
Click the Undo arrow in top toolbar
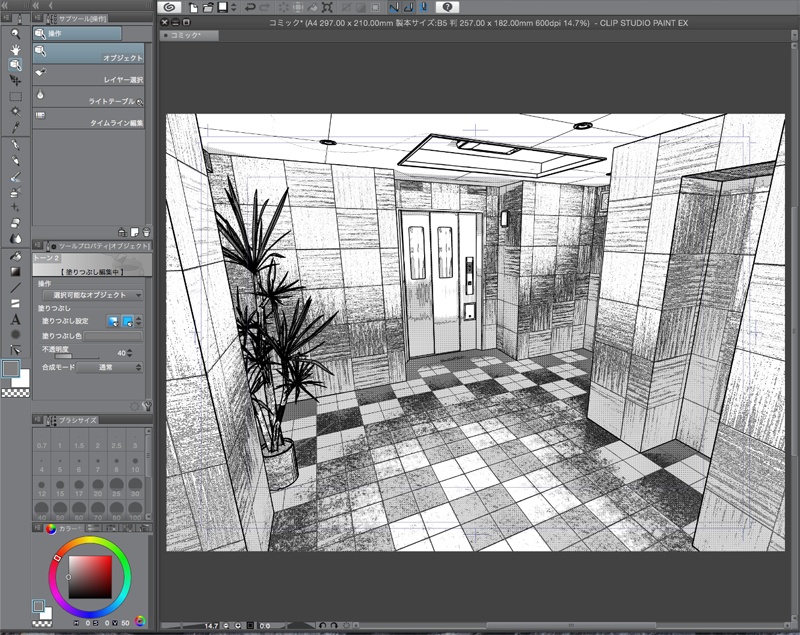point(249,7)
